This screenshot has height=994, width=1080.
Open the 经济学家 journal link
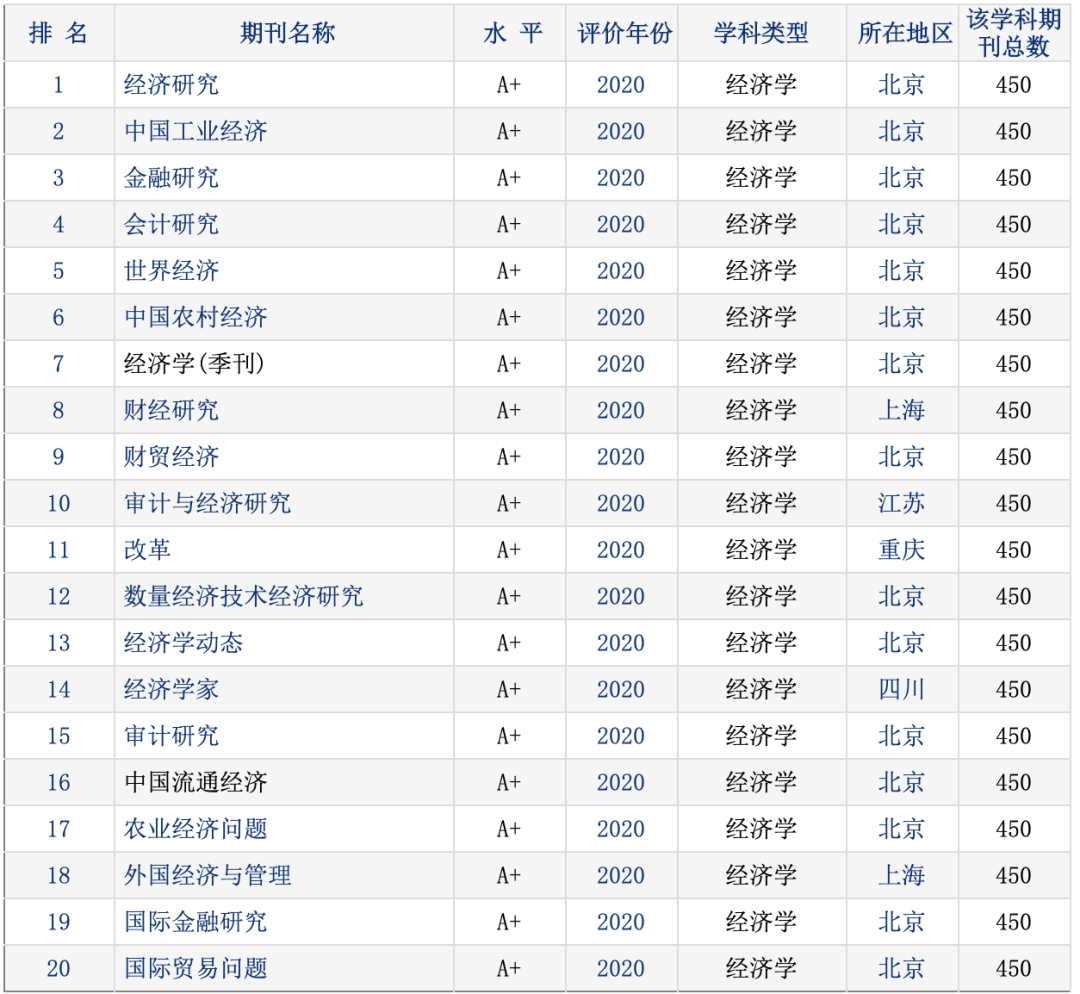(x=171, y=689)
